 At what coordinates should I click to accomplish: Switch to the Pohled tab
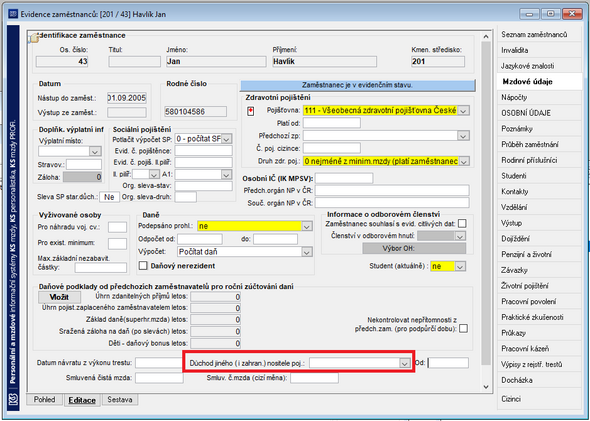[x=44, y=400]
